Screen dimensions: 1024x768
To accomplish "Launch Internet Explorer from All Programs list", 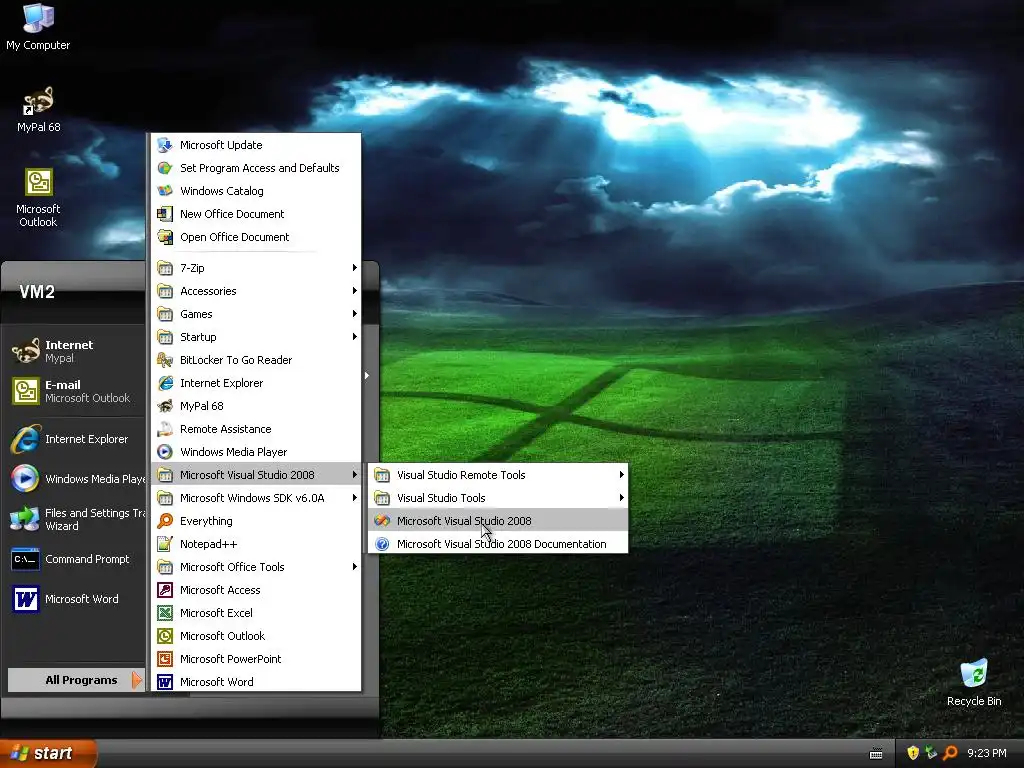I will click(x=256, y=383).
